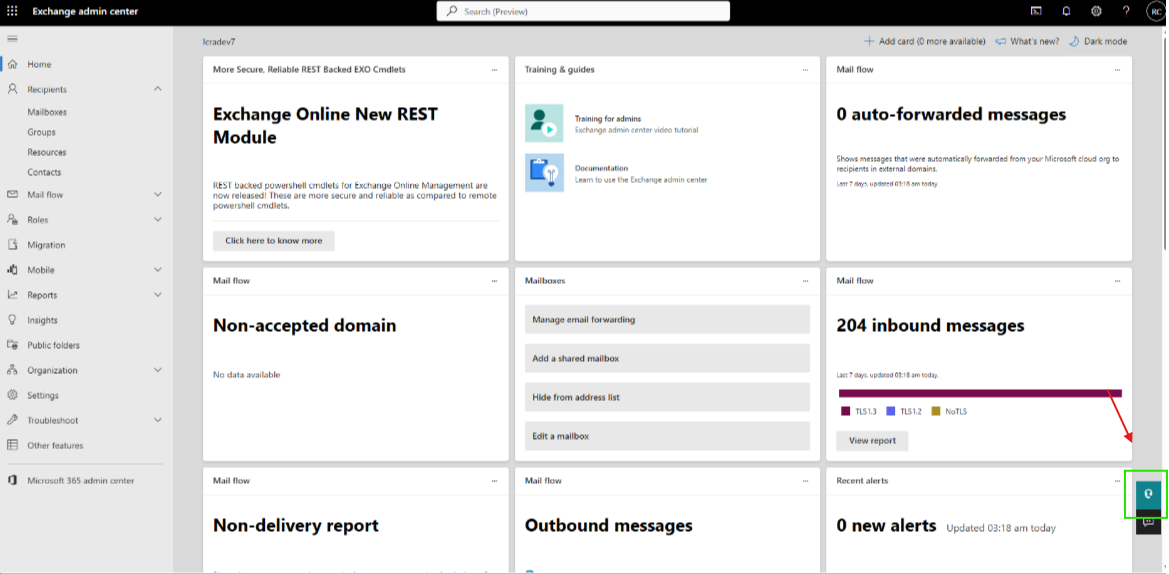Click the Settings gear icon in sidebar
This screenshot has width=1169, height=574.
(12, 395)
